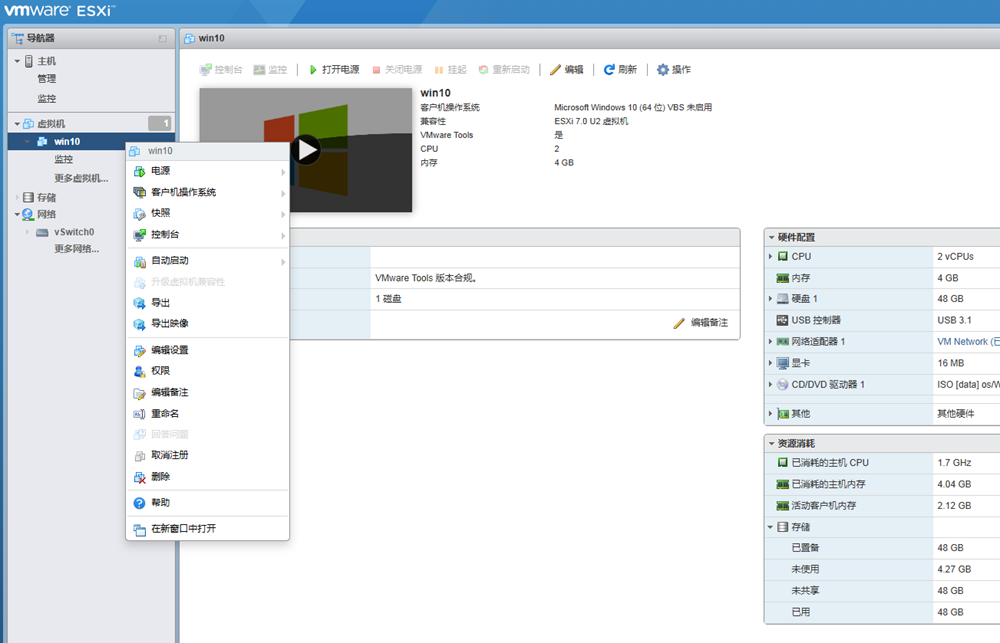Click the VM Network link

point(966,342)
